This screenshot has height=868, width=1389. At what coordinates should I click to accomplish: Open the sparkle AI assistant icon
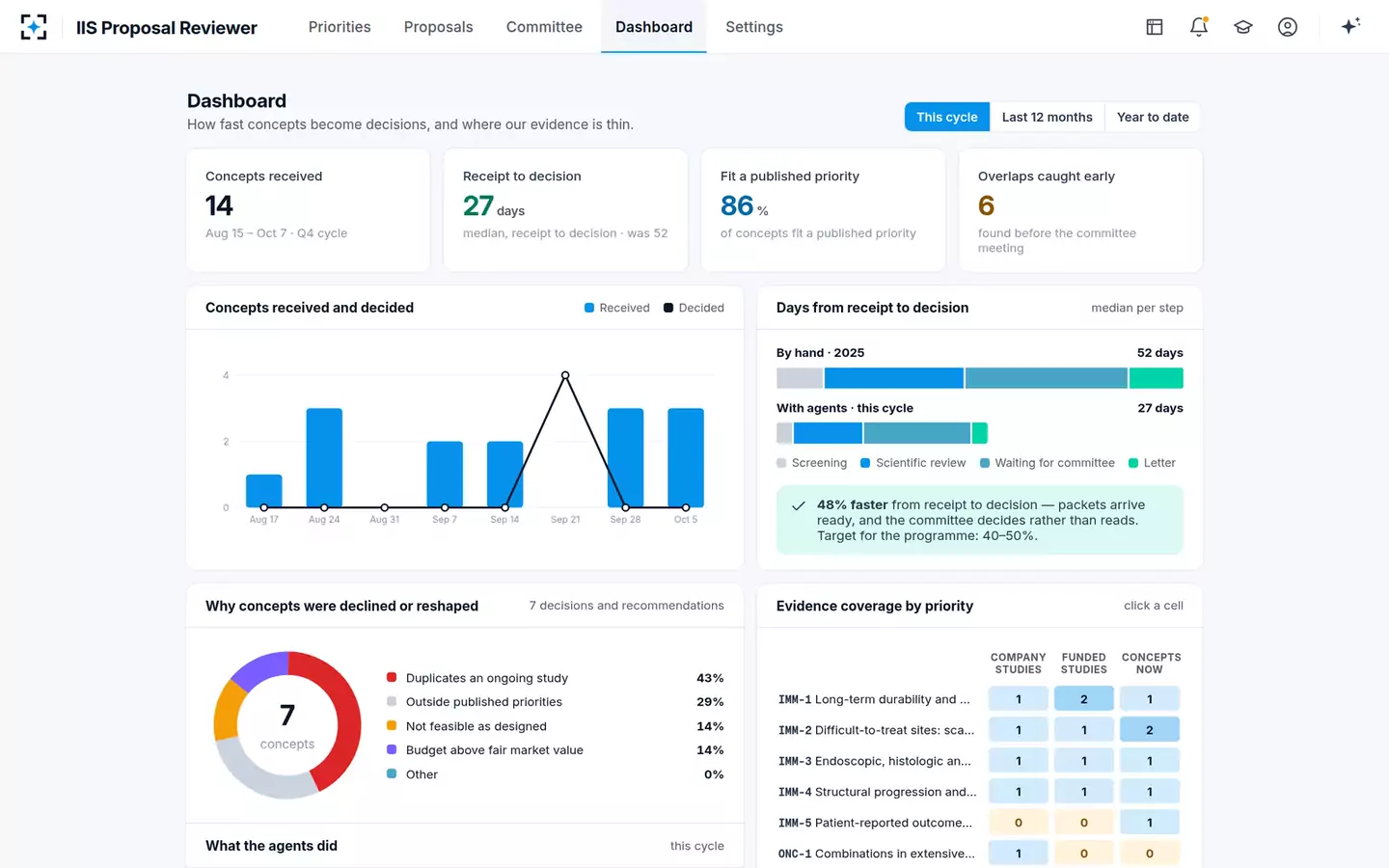(x=1350, y=26)
